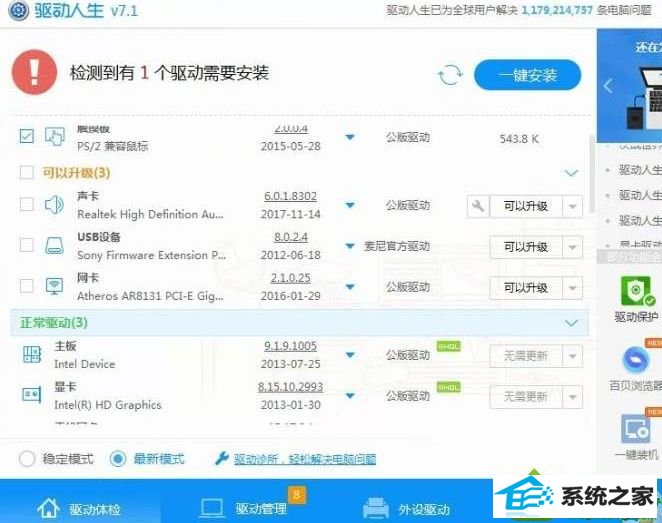Open 声卡 可以升级 button dropdown arrow

pyautogui.click(x=572, y=206)
